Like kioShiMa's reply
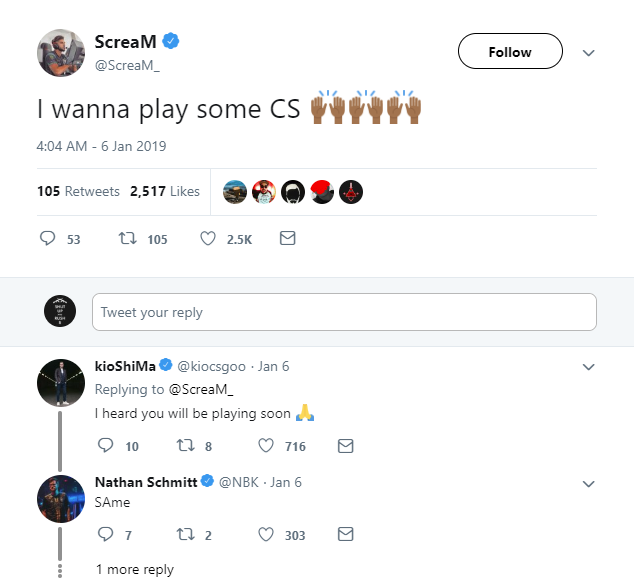 click(266, 446)
